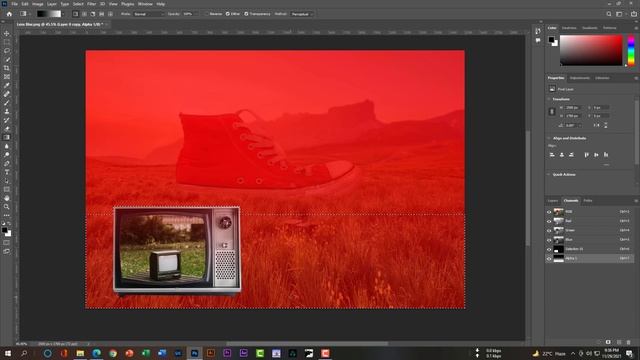
Task: Choose Radial Gradient style in options bar
Action: (84, 14)
